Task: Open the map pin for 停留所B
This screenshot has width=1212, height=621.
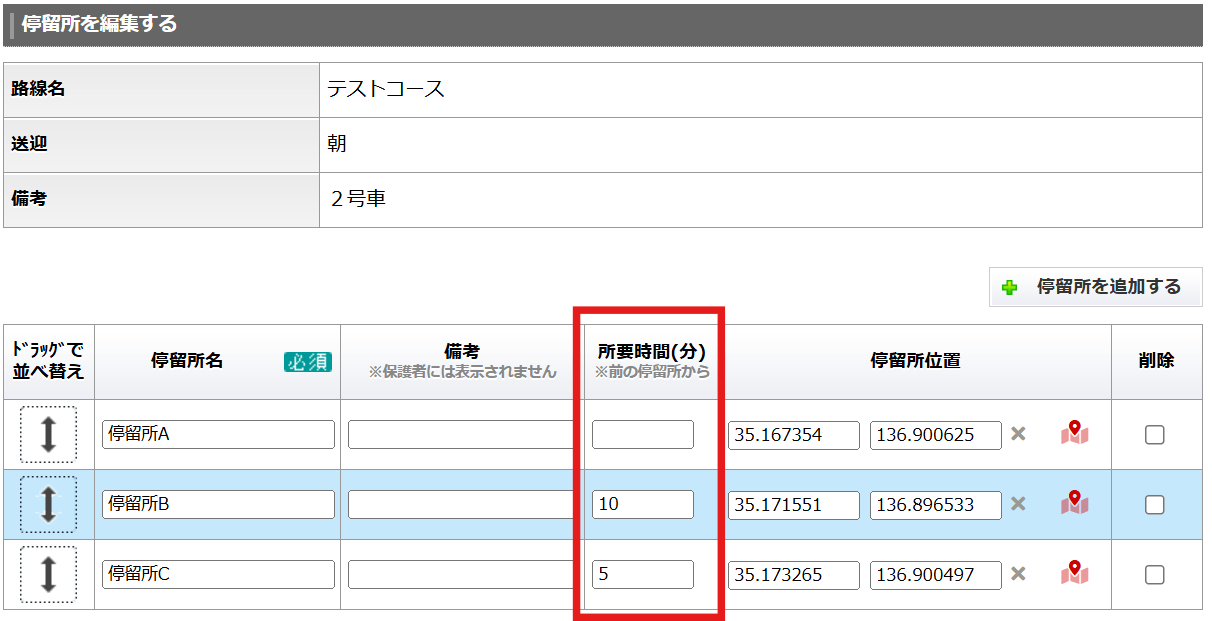Action: point(1075,503)
